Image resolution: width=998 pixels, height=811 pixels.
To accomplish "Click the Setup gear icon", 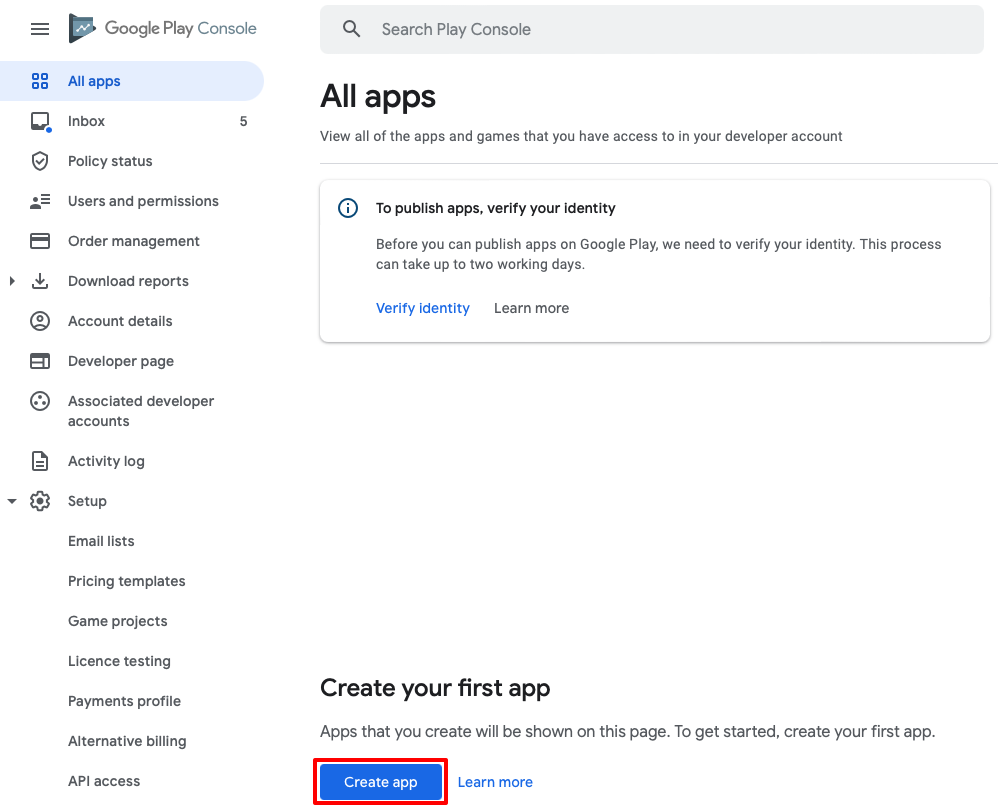I will tap(40, 501).
